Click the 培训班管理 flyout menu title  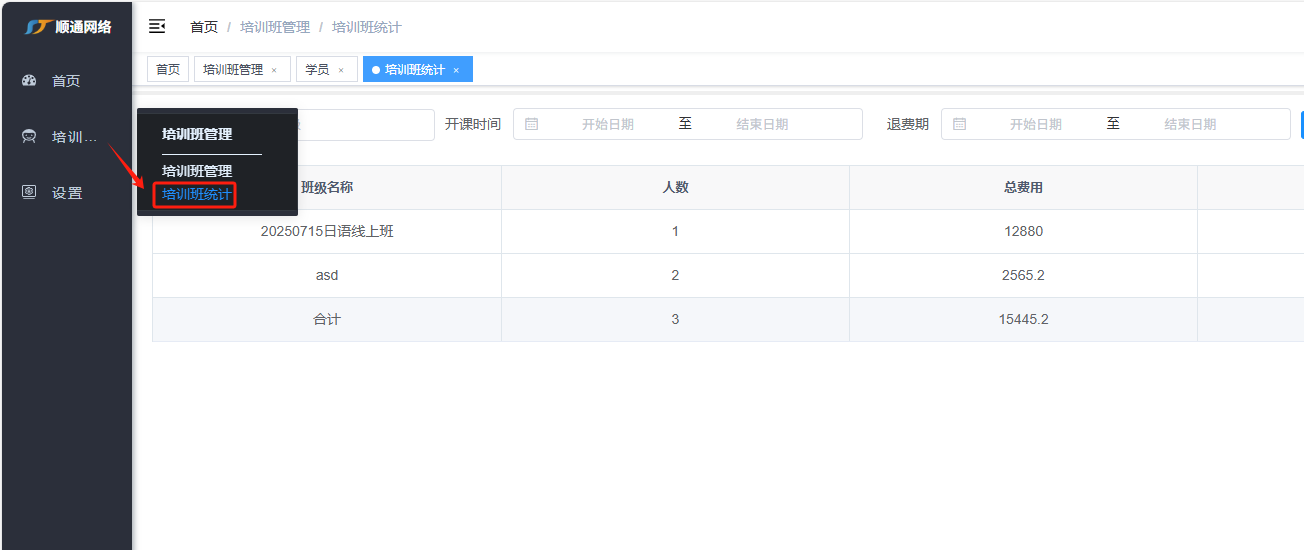click(x=197, y=133)
